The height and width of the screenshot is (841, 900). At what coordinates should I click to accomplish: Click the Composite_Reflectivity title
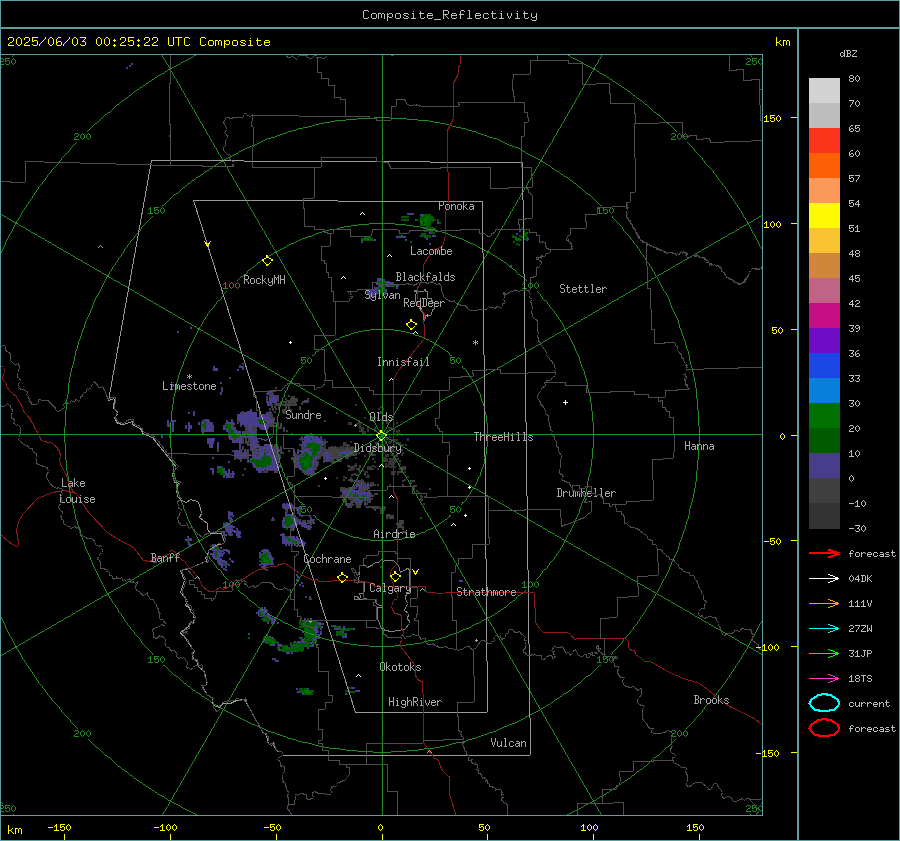449,15
